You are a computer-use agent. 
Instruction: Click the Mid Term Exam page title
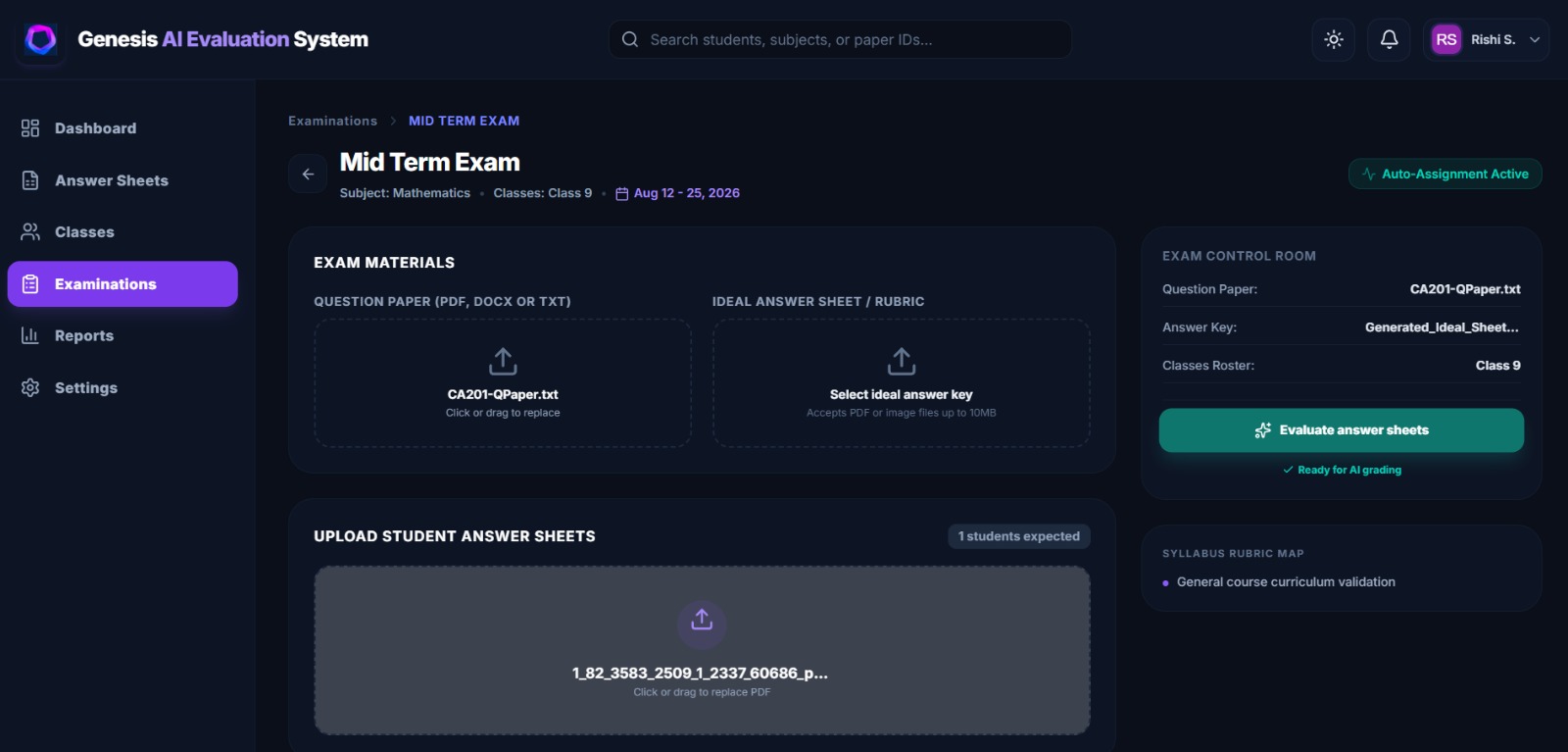point(429,162)
